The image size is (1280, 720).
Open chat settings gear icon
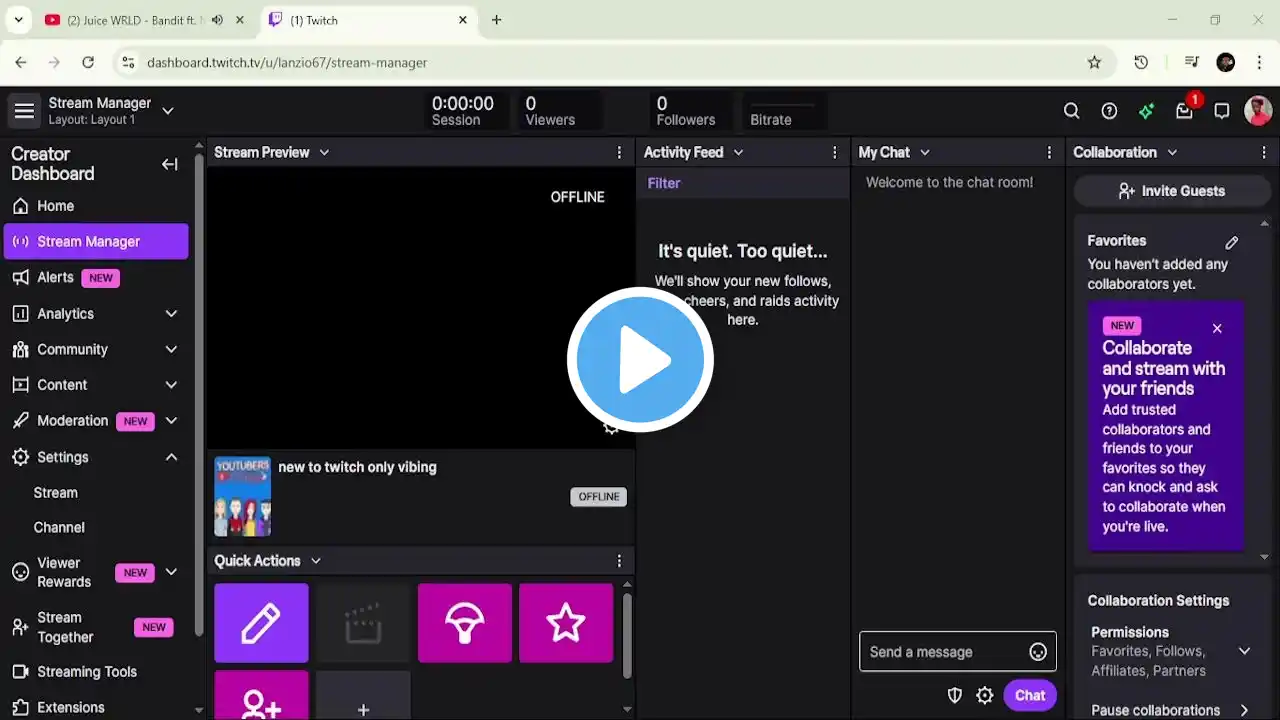point(985,696)
